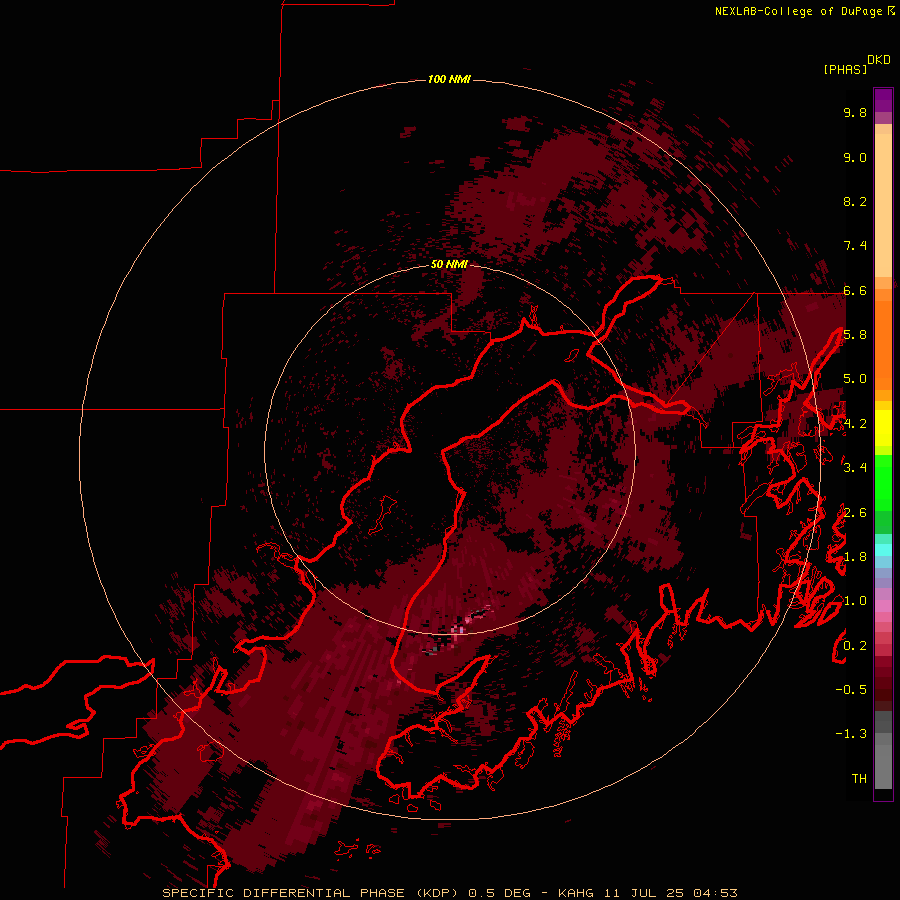This screenshot has width=900, height=900.
Task: Click the 8.2 scale value
Action: pos(855,201)
